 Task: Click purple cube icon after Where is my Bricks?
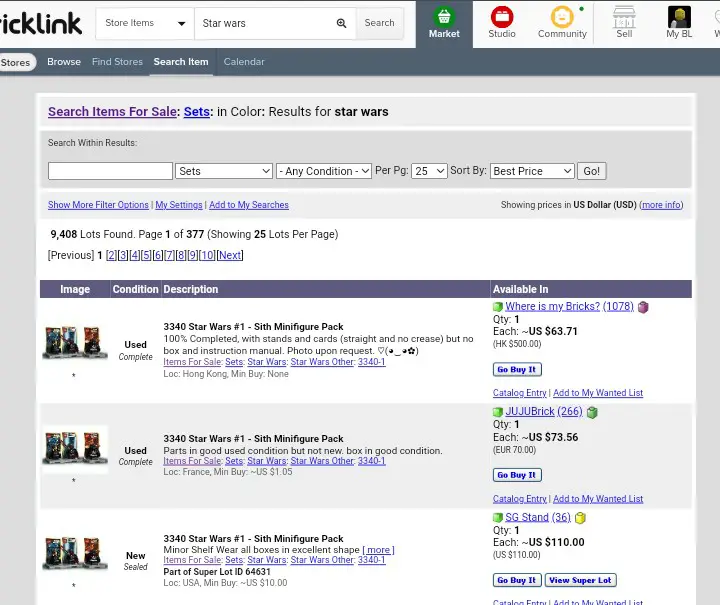(643, 307)
